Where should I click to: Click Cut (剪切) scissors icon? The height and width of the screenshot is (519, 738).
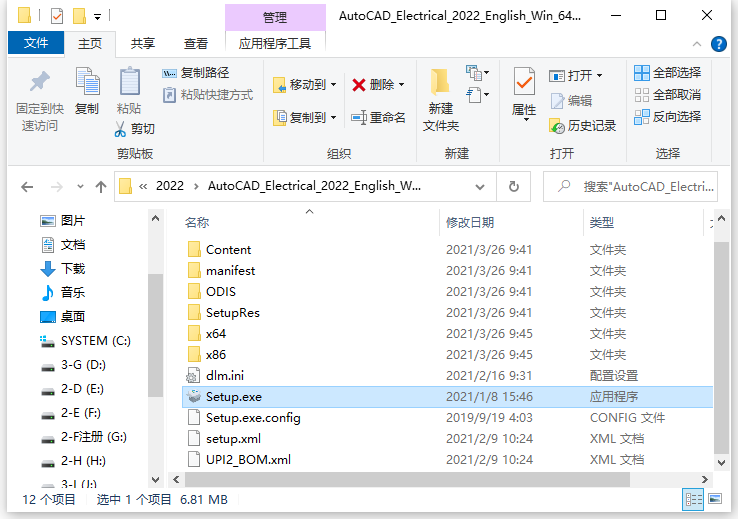(x=120, y=129)
